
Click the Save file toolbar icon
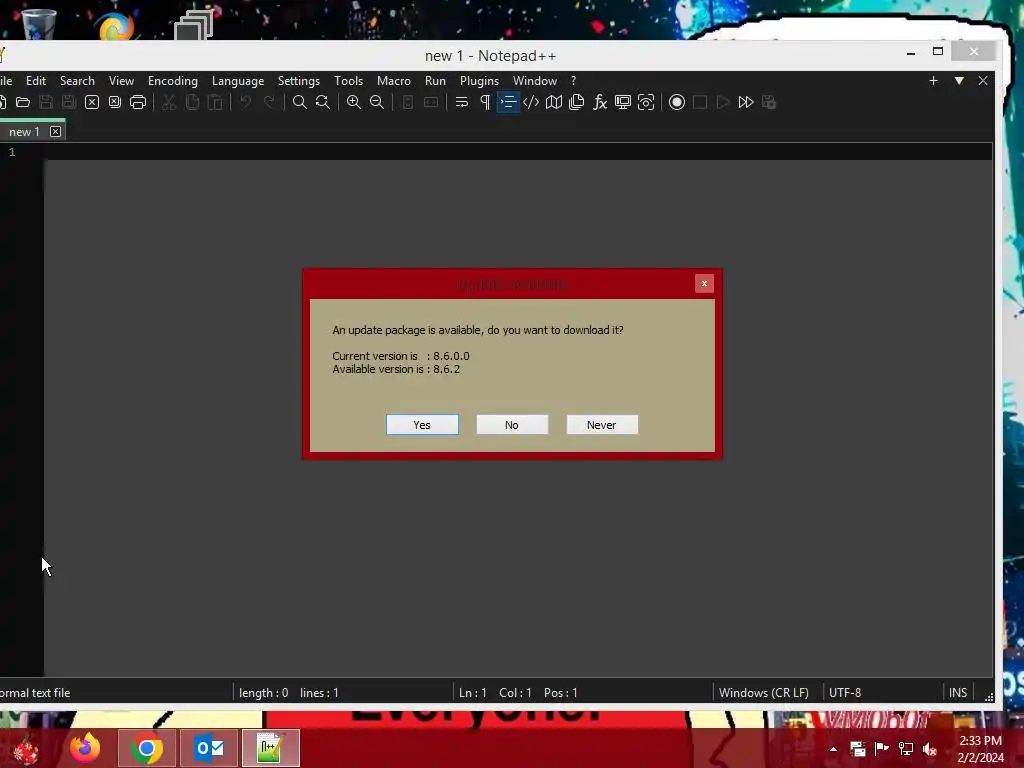point(46,102)
